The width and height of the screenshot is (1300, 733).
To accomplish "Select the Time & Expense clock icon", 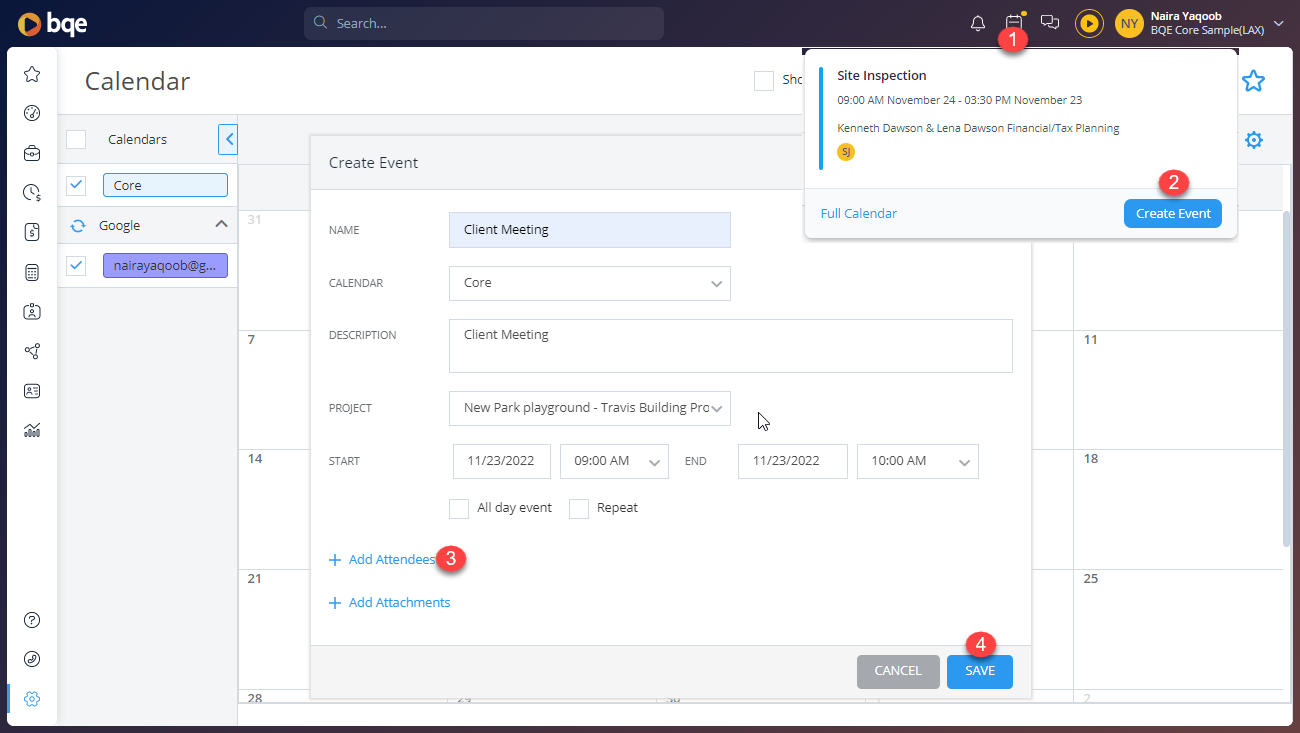I will click(31, 191).
